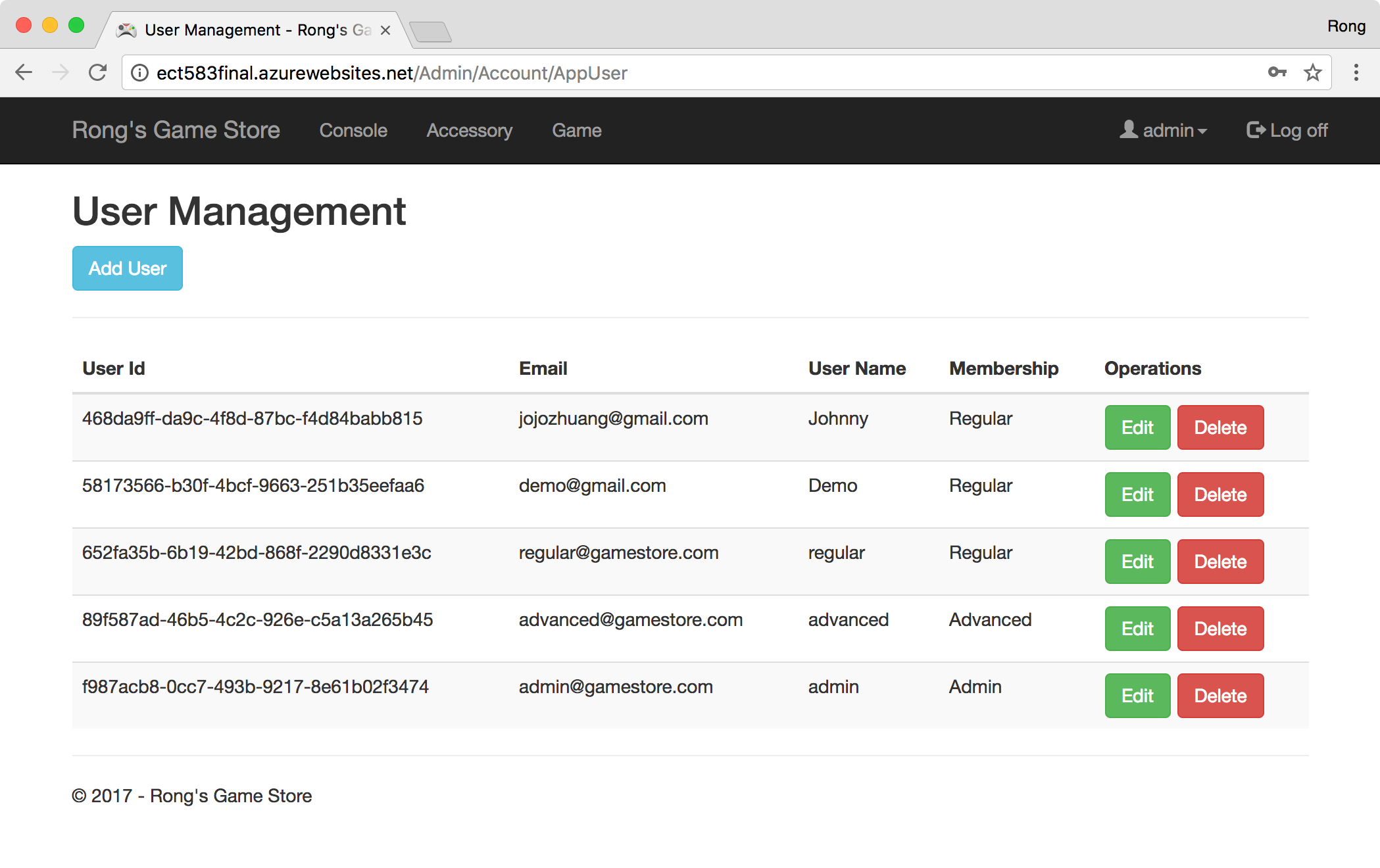
Task: Click the User Name column header
Action: 857,368
